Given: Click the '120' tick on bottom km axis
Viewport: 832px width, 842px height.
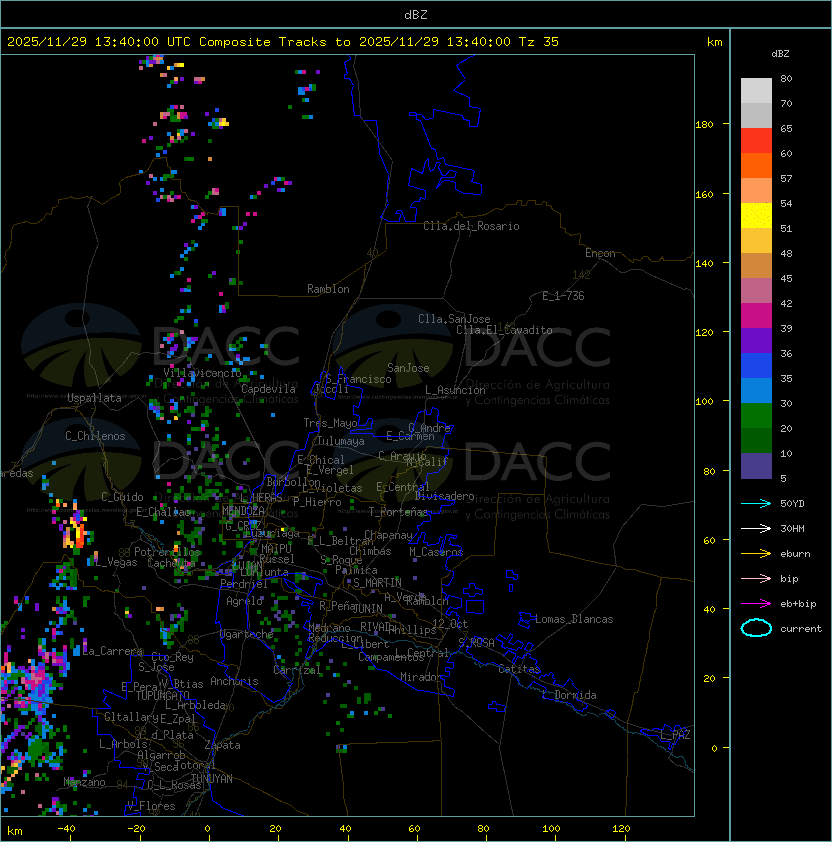Looking at the screenshot, I should pos(621,829).
